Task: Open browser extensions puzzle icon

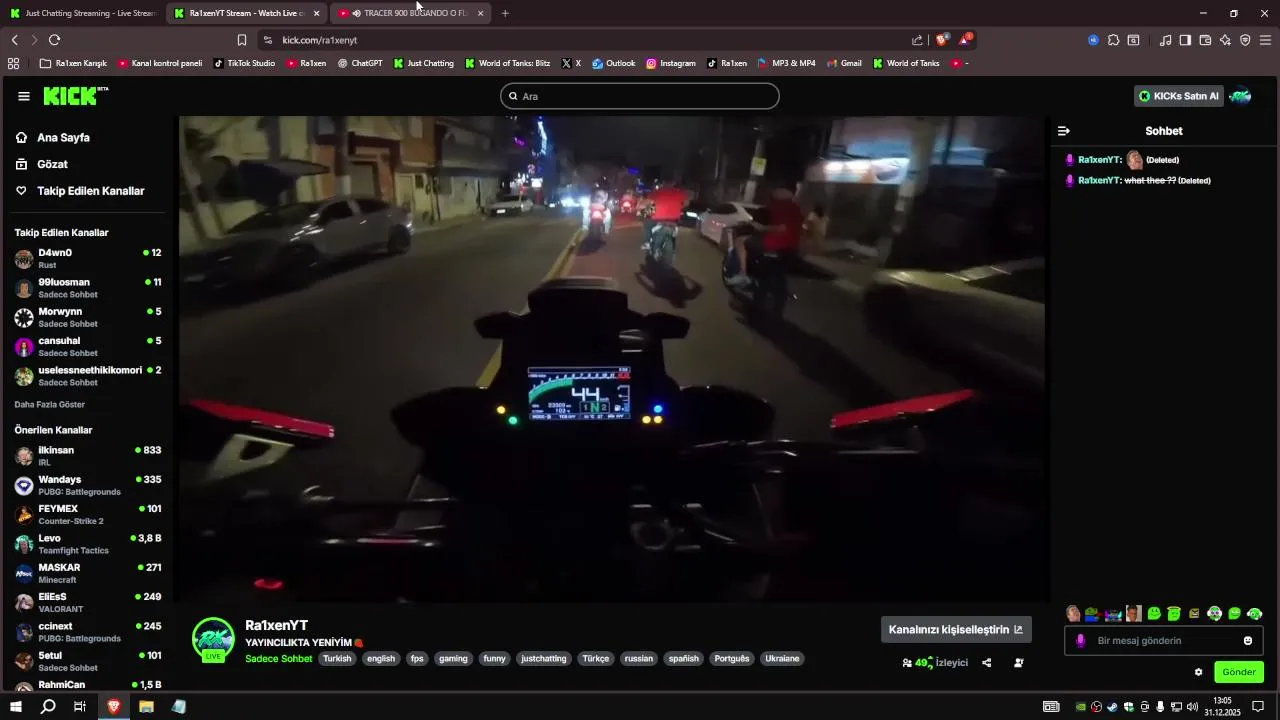Action: (1113, 40)
